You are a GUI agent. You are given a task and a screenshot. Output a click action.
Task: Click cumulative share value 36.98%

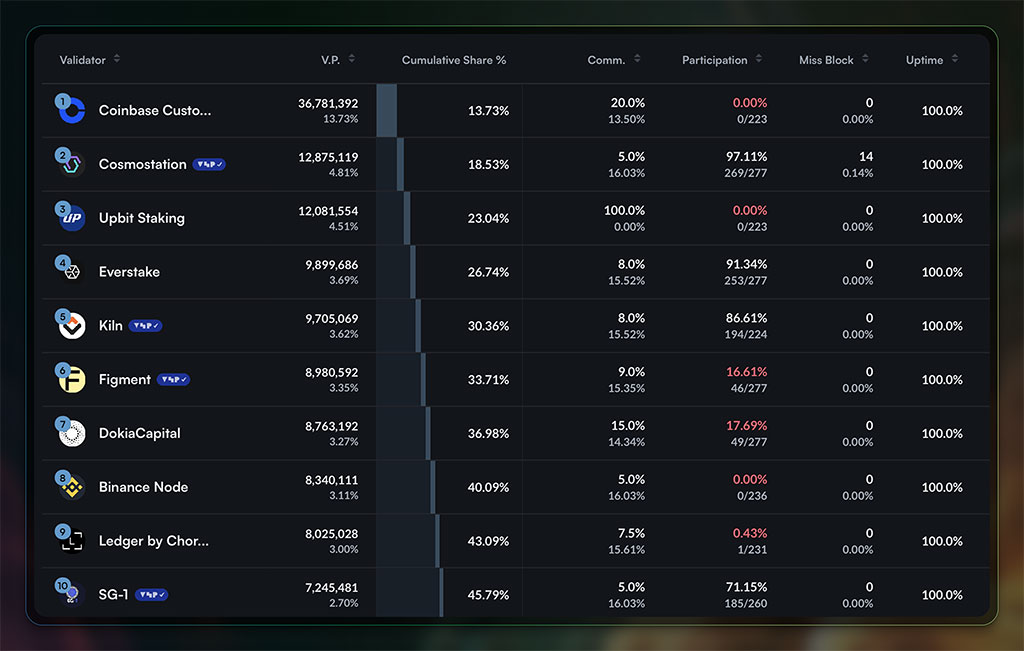488,434
